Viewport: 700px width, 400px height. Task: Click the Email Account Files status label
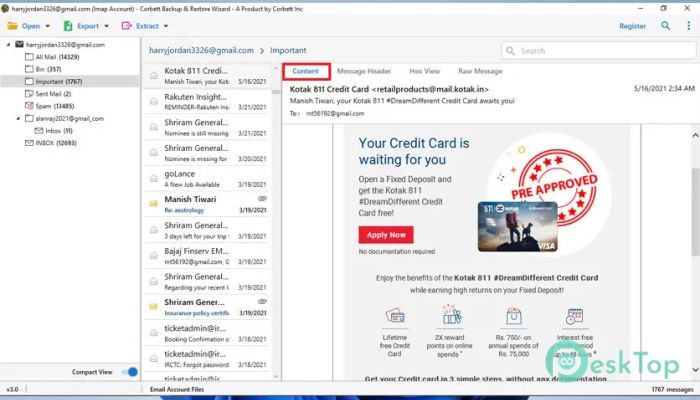[x=177, y=389]
